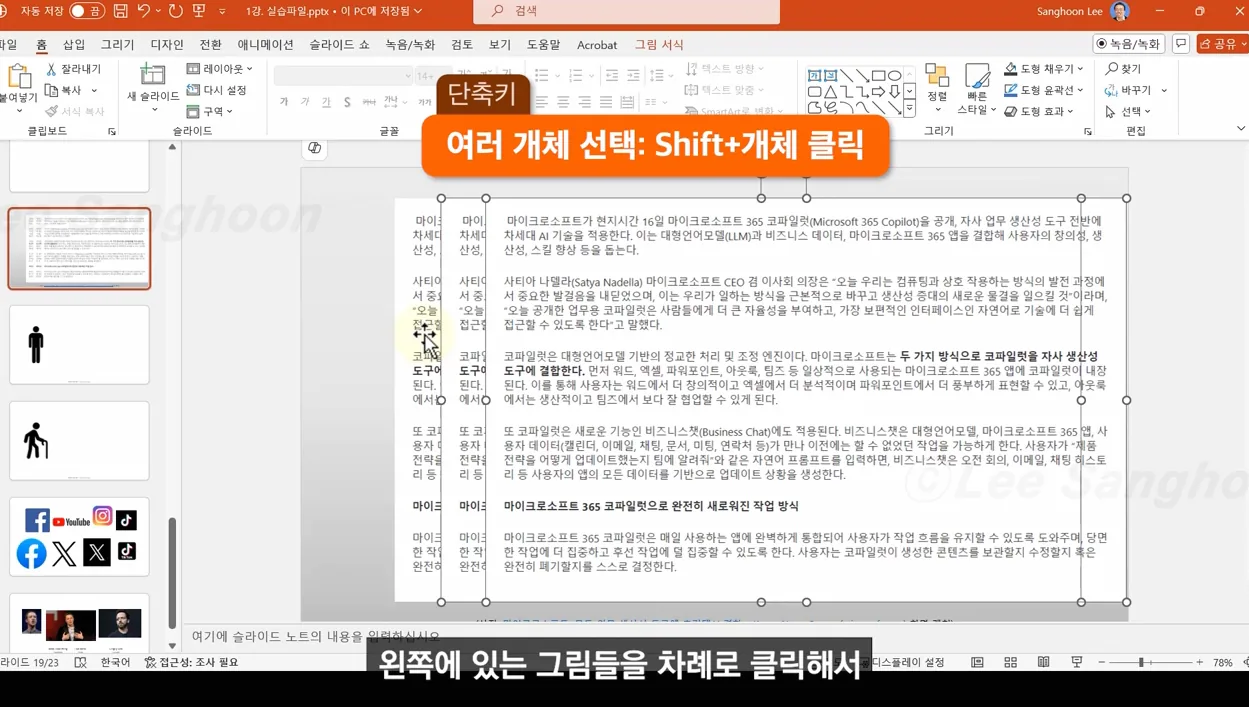Open the drawing group dialog launcher
Viewport: 1249px width, 707px height.
click(x=1088, y=132)
